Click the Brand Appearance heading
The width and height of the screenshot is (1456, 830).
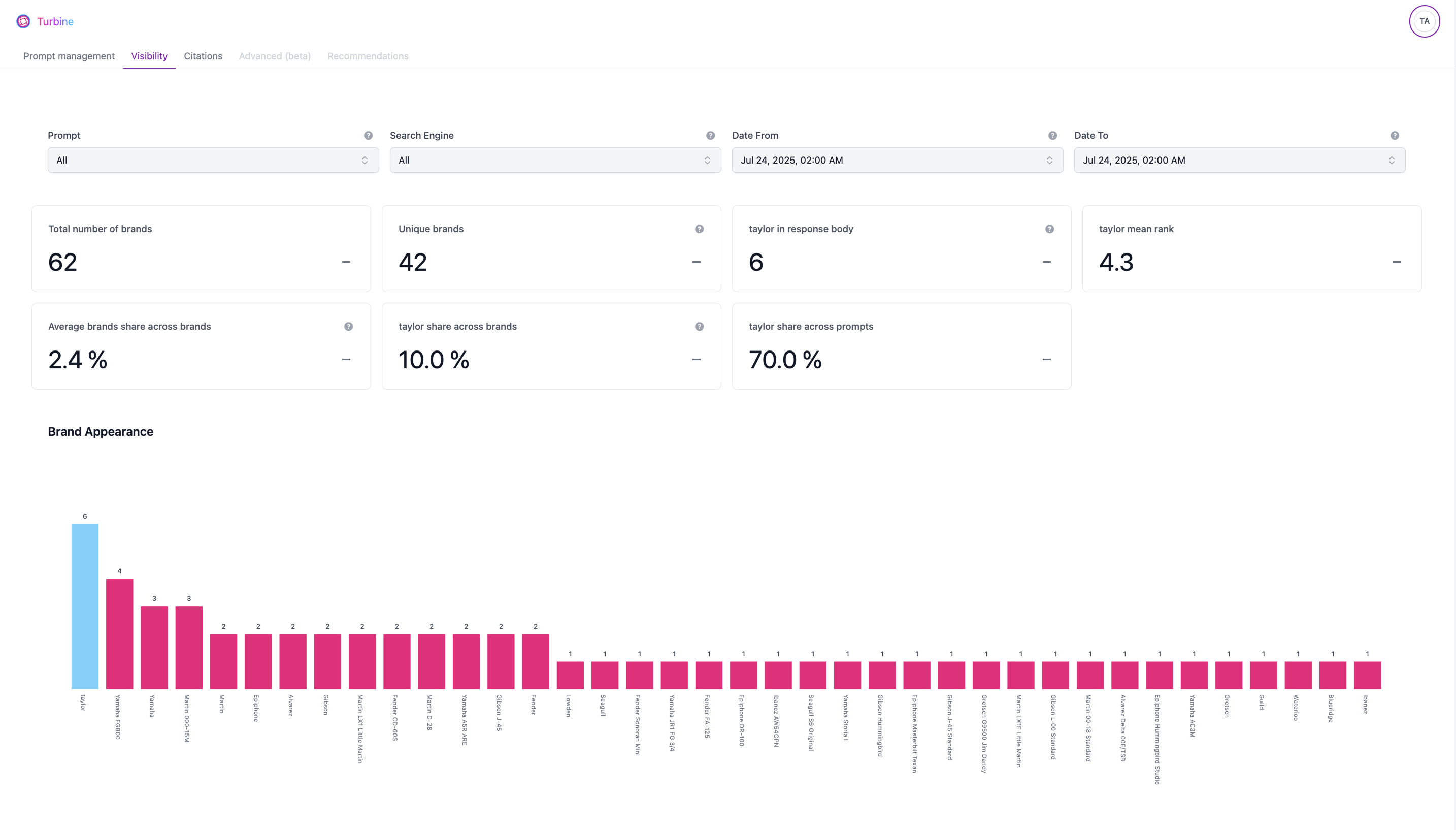tap(100, 432)
